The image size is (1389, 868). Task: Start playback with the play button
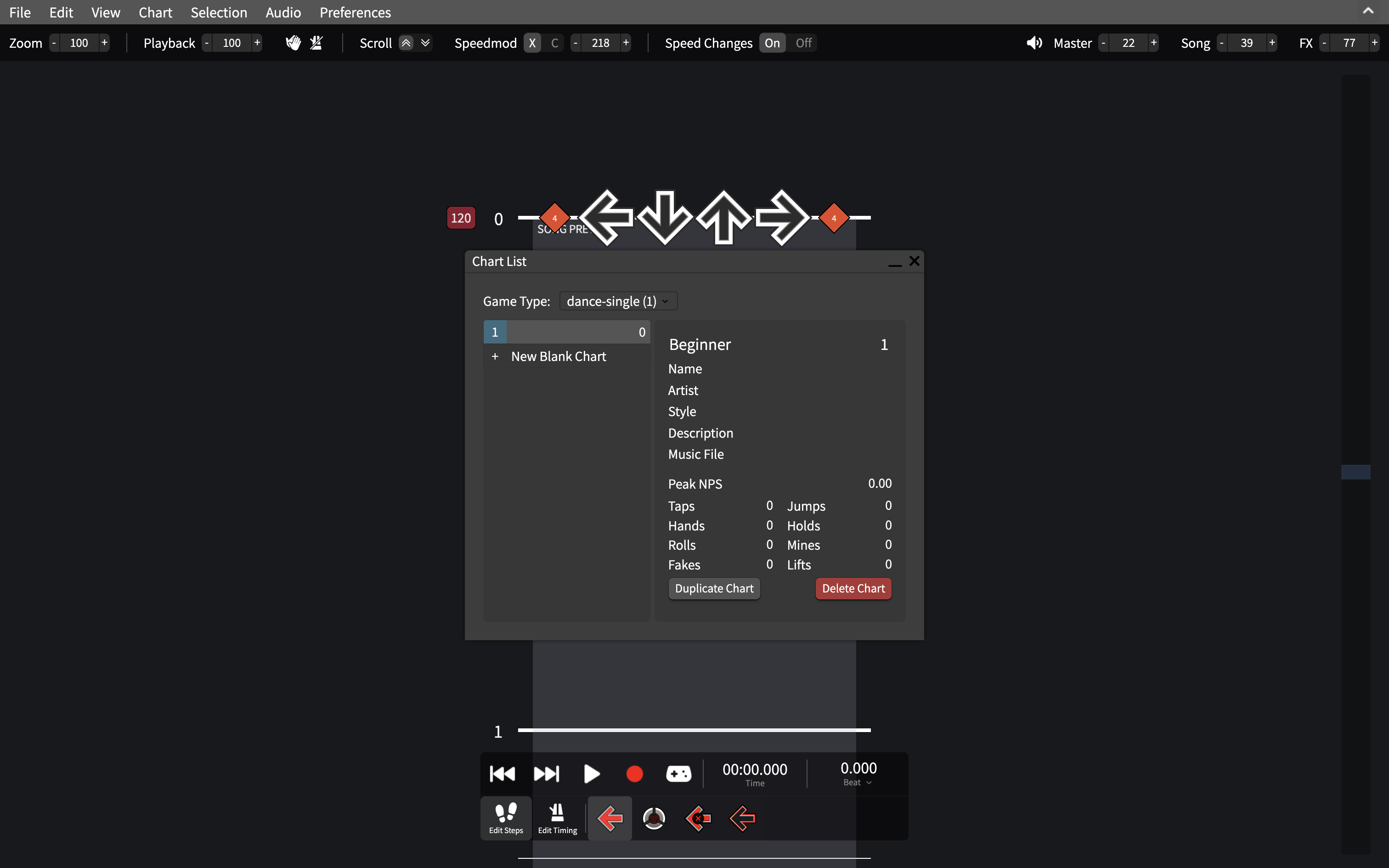(591, 774)
